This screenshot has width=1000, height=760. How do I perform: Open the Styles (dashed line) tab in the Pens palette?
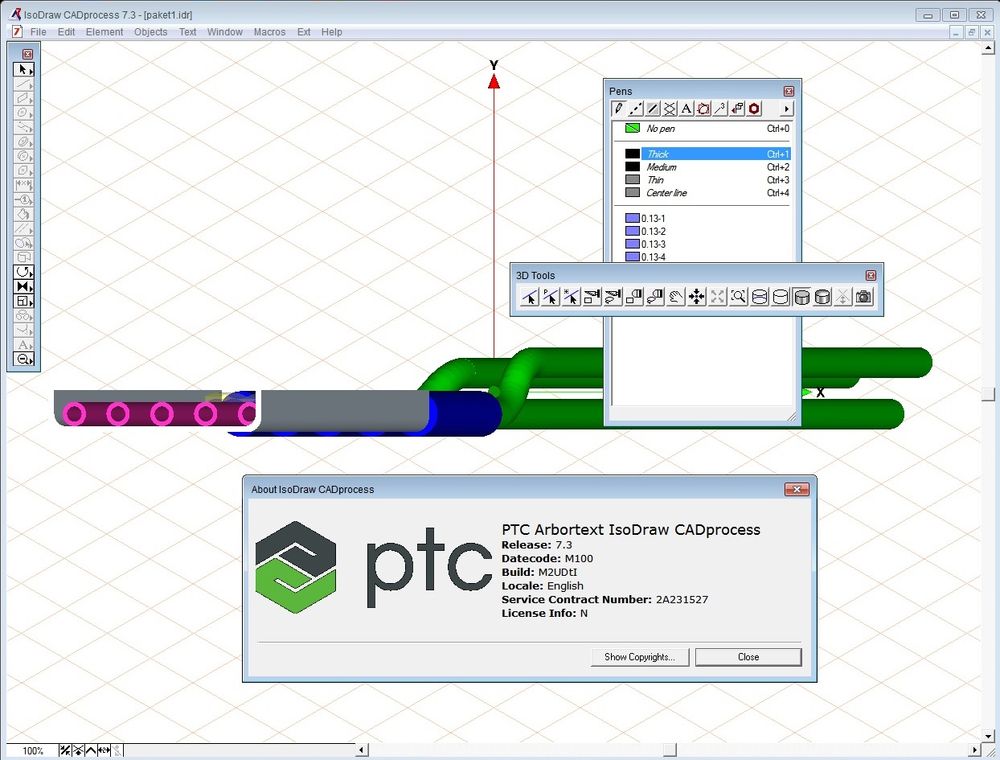(635, 108)
